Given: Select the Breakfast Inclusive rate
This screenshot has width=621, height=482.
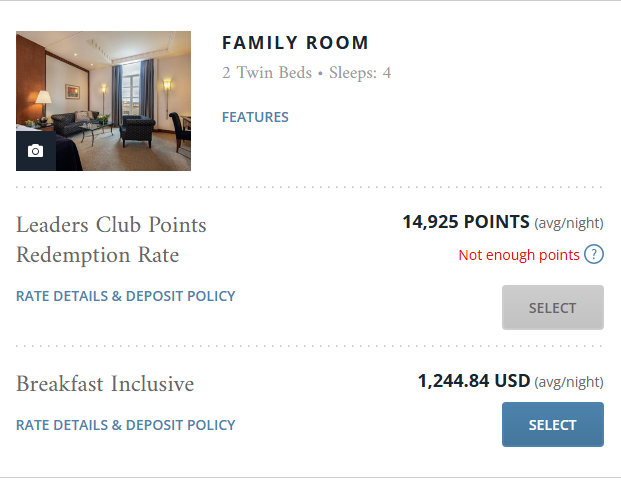Looking at the screenshot, I should point(552,425).
